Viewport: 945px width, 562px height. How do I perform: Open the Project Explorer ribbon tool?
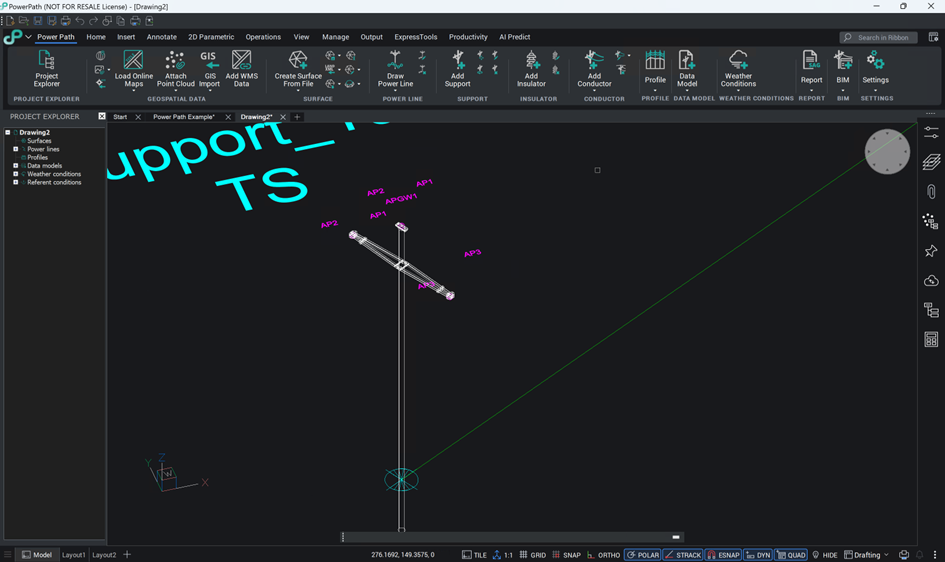[46, 69]
